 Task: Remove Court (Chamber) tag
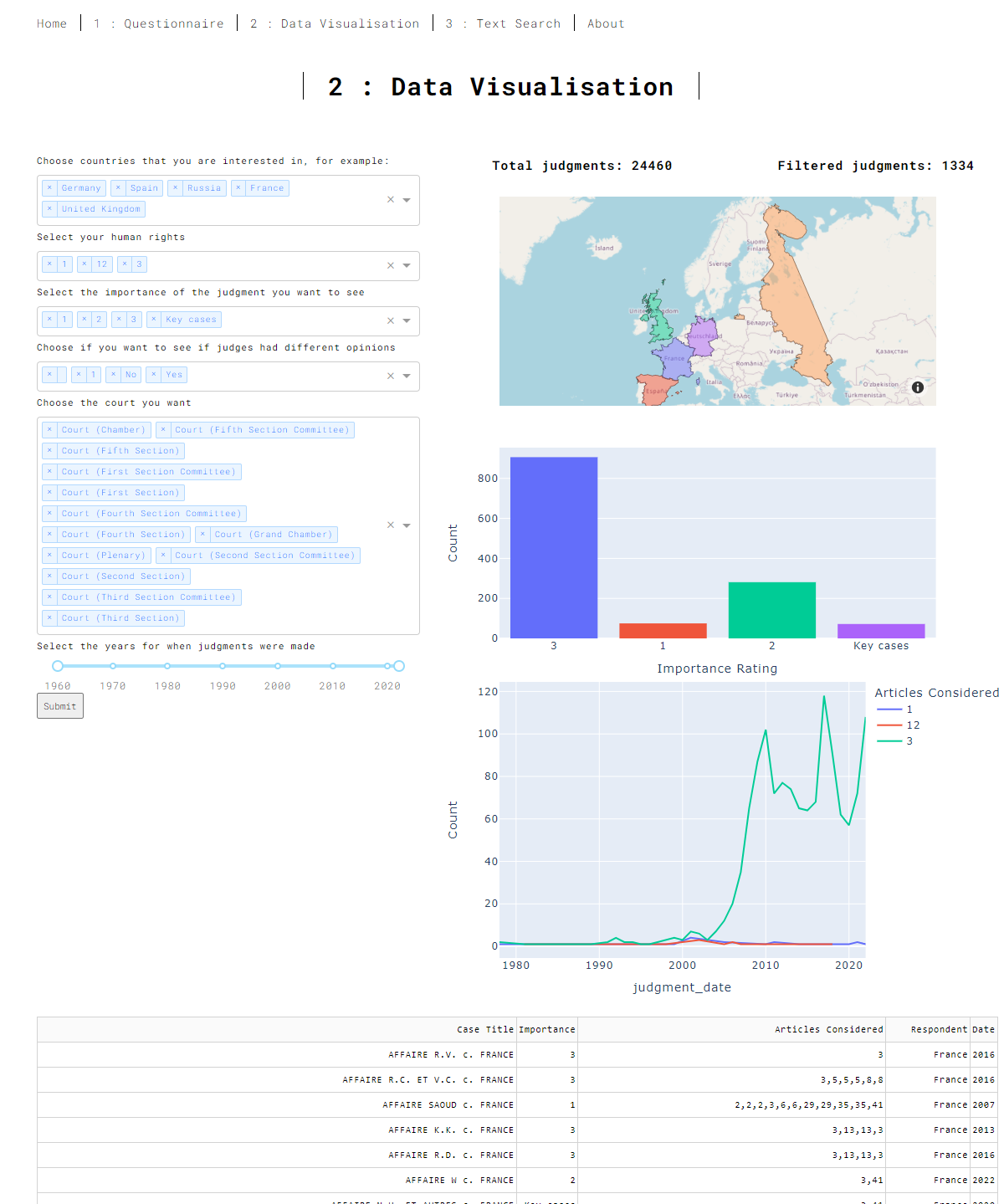49,430
